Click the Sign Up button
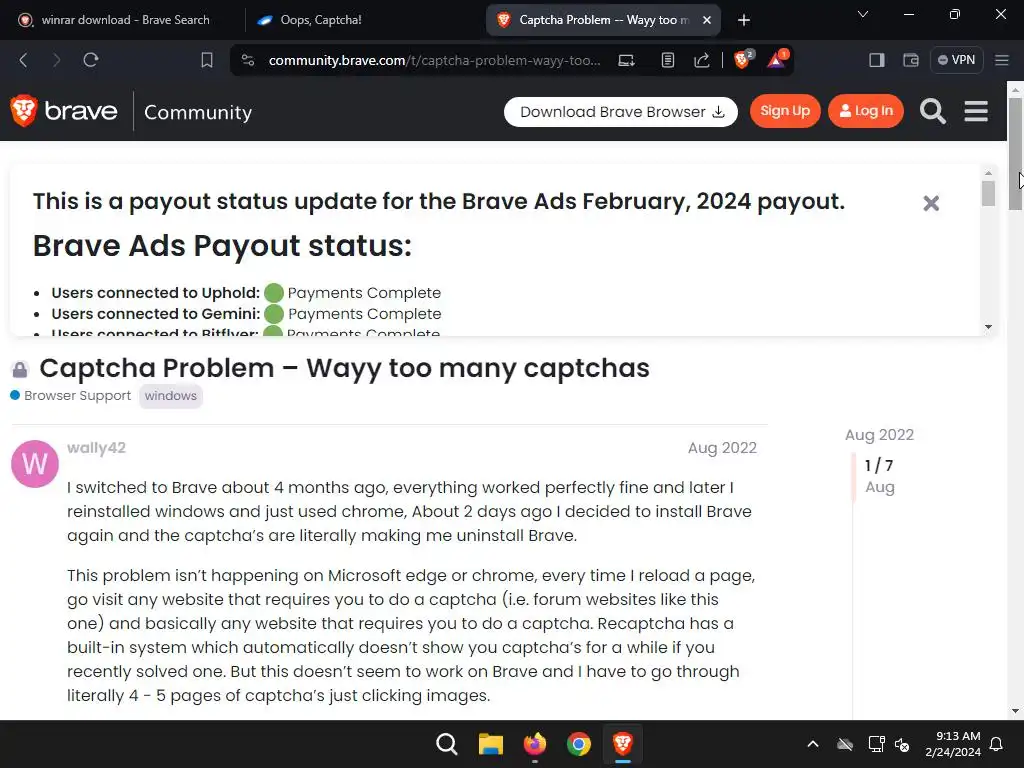This screenshot has height=768, width=1024. [785, 111]
